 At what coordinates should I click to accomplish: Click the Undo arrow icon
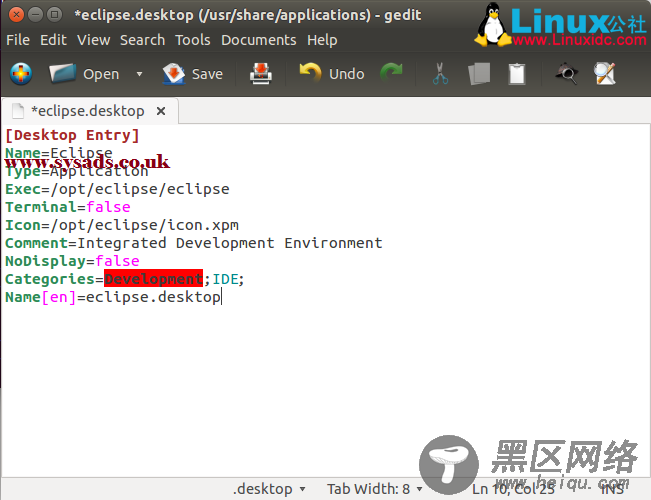(310, 73)
